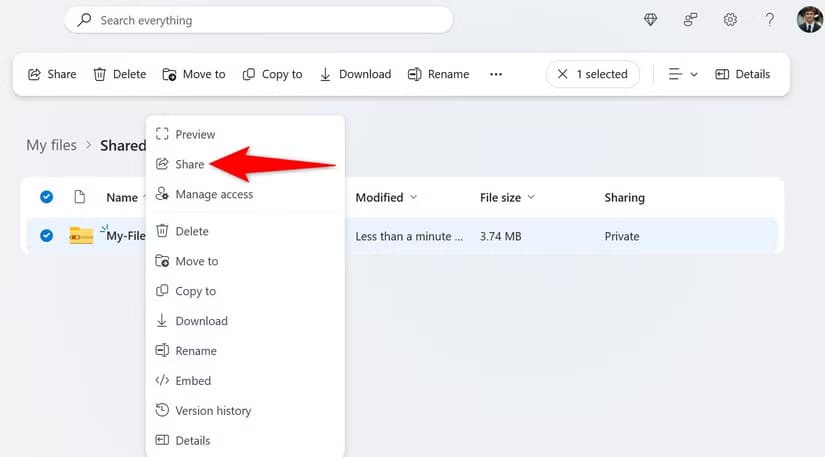Uncheck the My-File row checkbox

(x=46, y=236)
